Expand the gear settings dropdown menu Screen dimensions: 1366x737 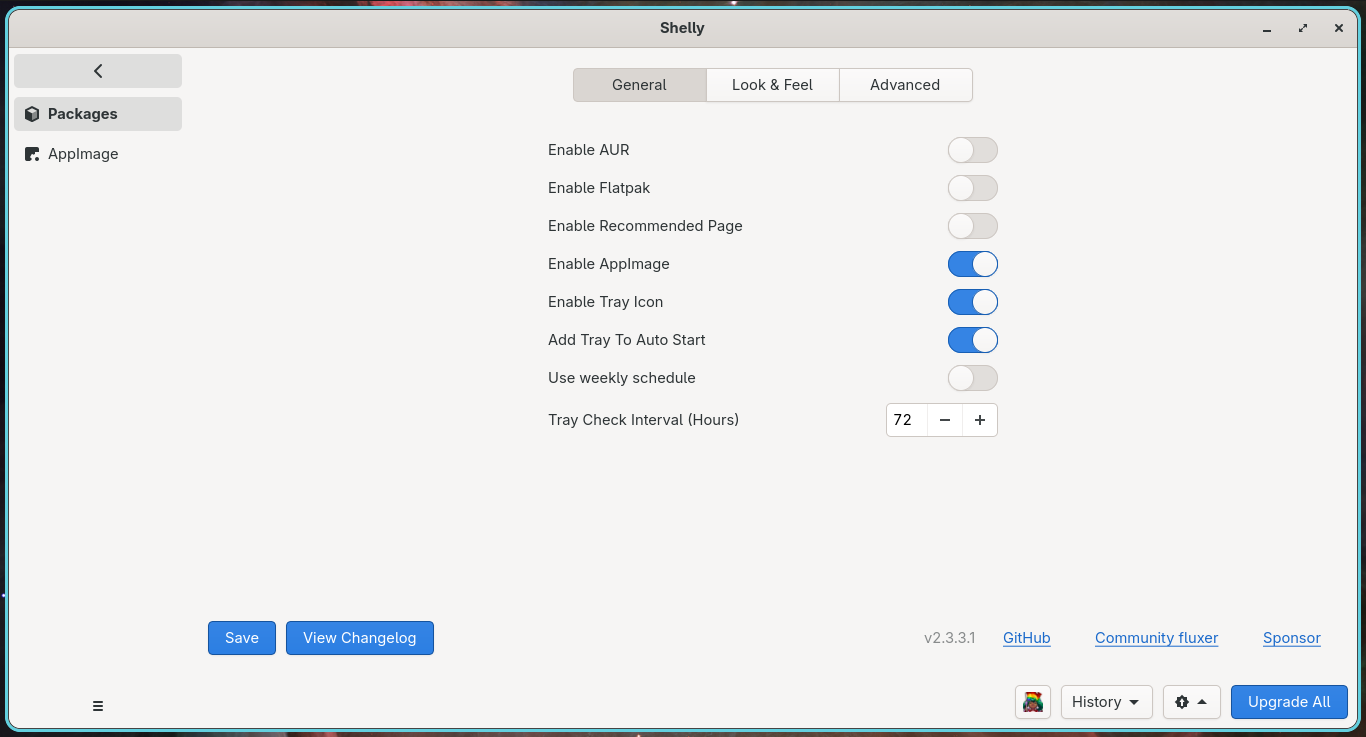pos(1192,702)
